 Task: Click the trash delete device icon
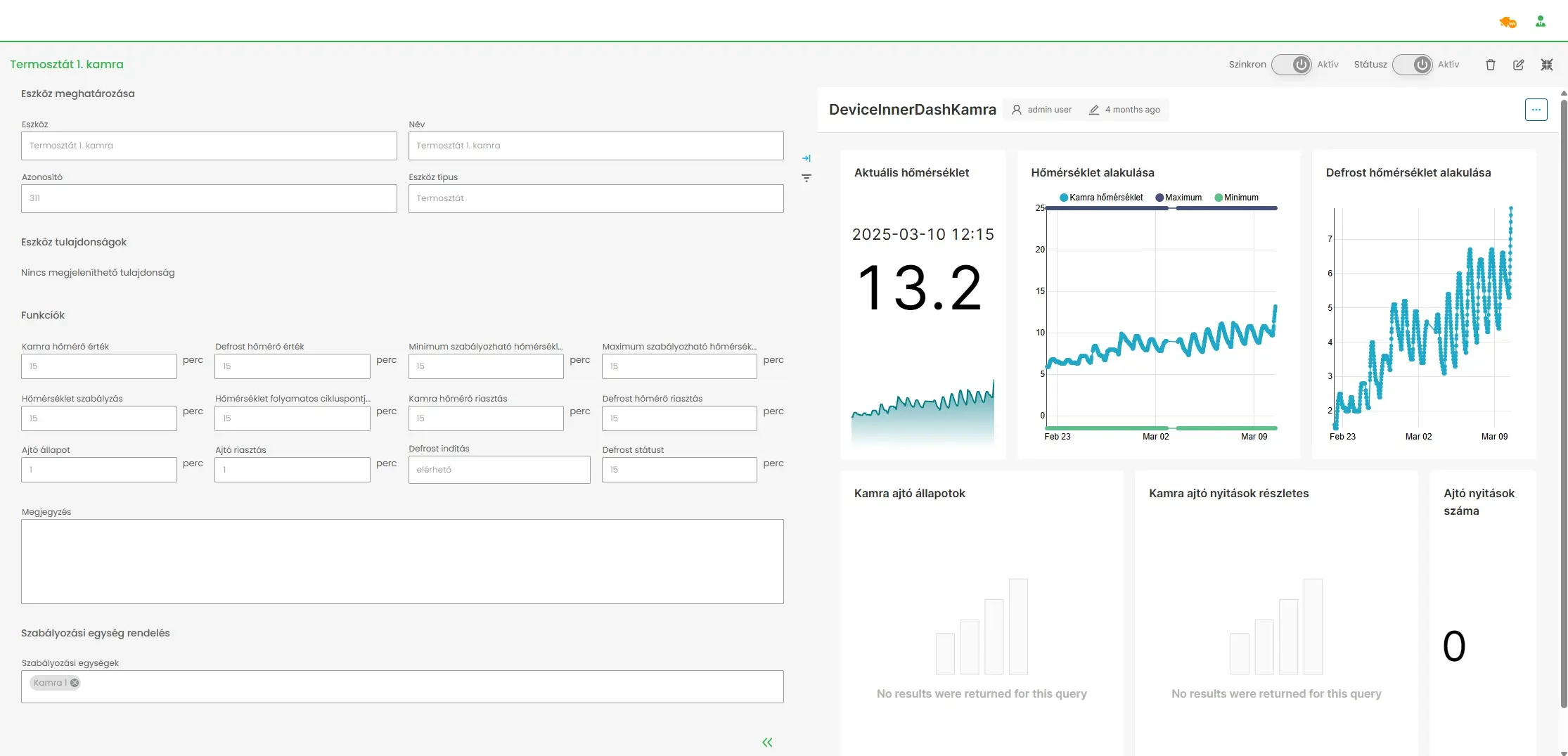point(1490,65)
